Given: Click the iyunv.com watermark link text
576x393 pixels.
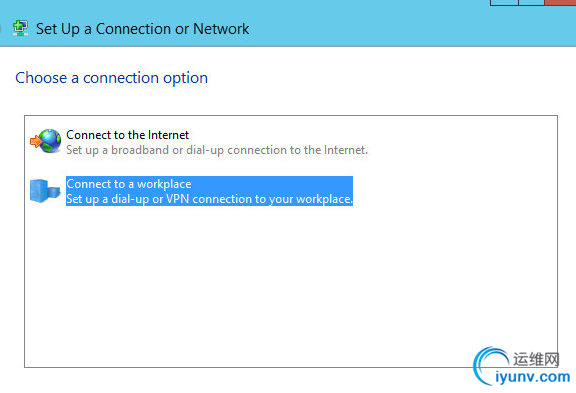Looking at the screenshot, I should [533, 377].
